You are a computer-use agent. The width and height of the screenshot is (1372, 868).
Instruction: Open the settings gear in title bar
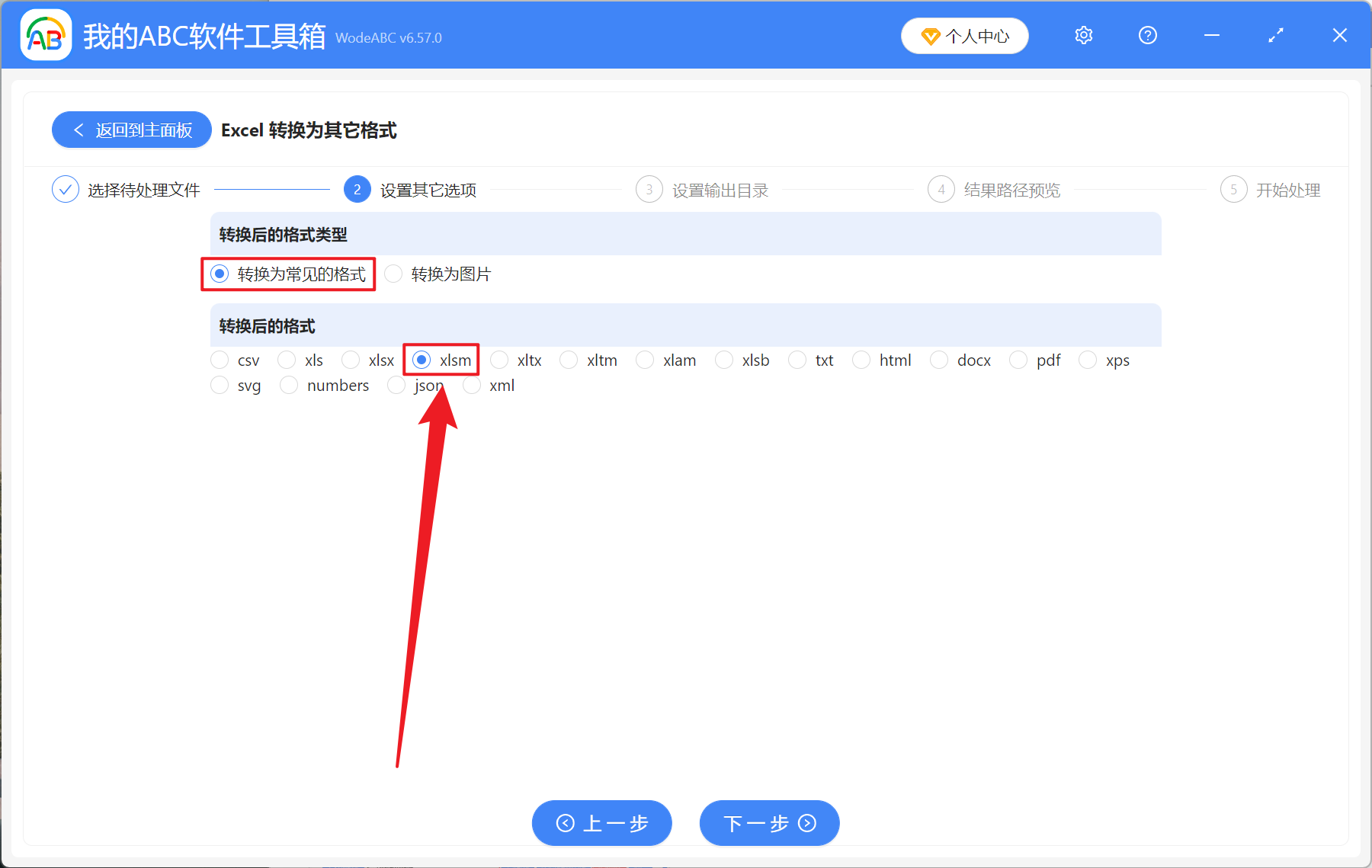(x=1083, y=35)
